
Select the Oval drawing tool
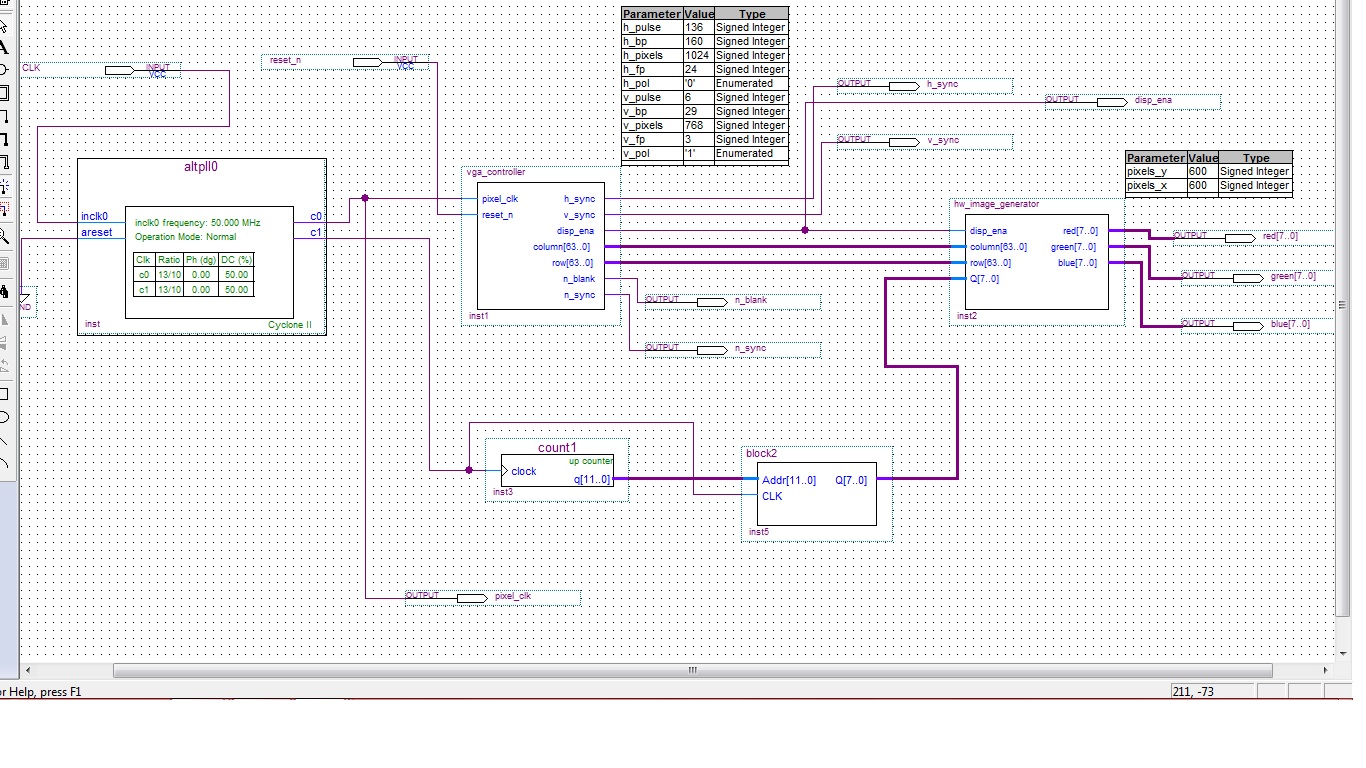click(x=4, y=417)
